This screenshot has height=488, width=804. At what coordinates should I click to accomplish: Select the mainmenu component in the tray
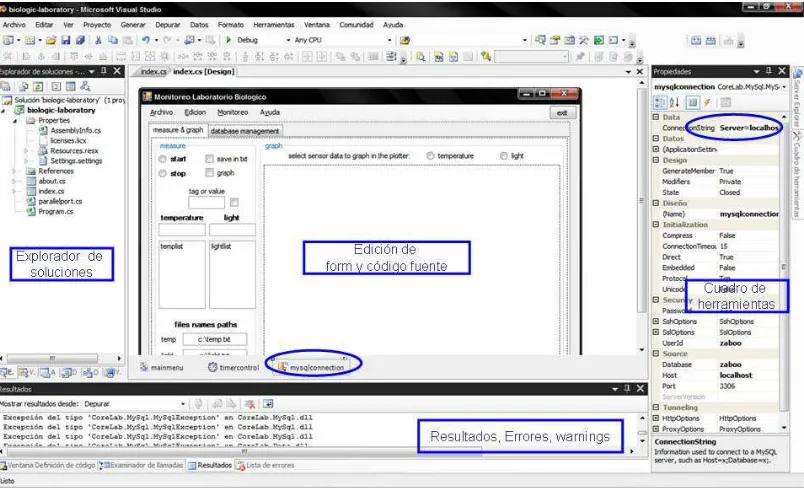click(x=161, y=368)
